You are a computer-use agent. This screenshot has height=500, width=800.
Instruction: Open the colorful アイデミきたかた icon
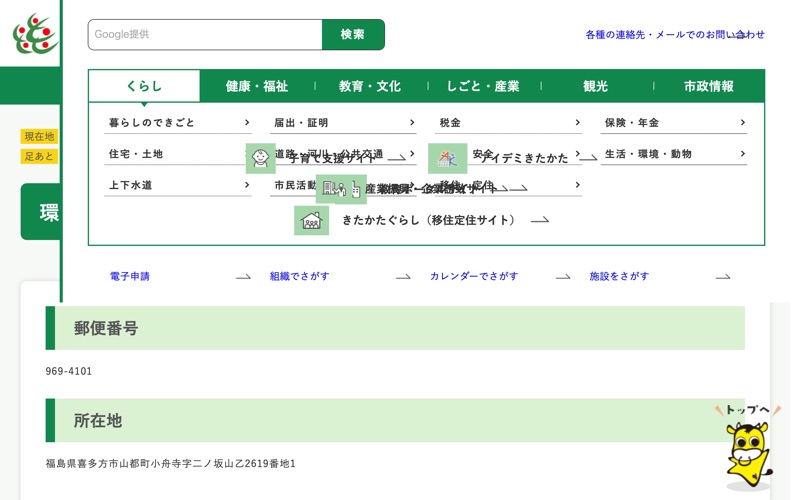pos(447,158)
